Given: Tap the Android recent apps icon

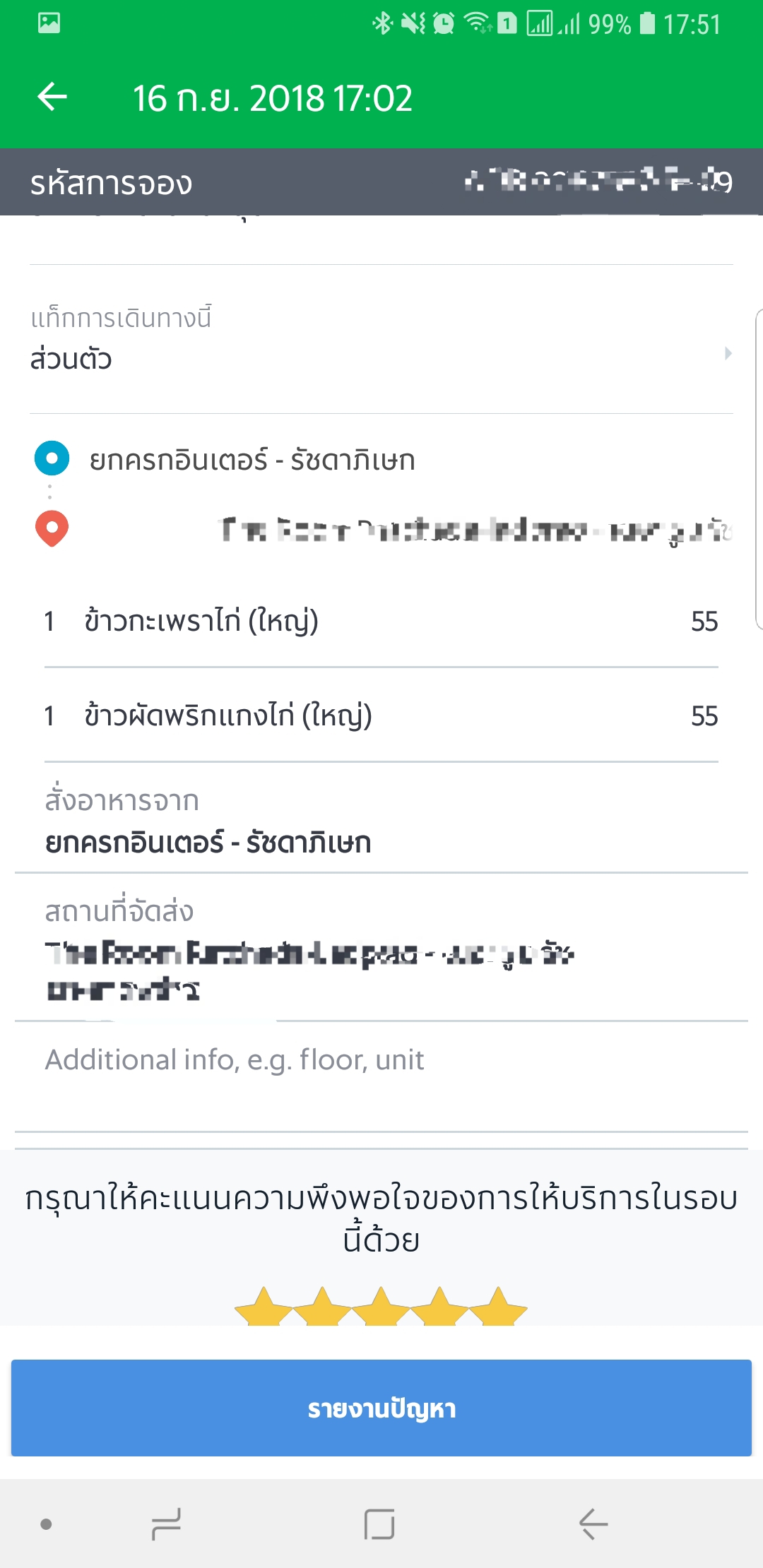Looking at the screenshot, I should (167, 1524).
